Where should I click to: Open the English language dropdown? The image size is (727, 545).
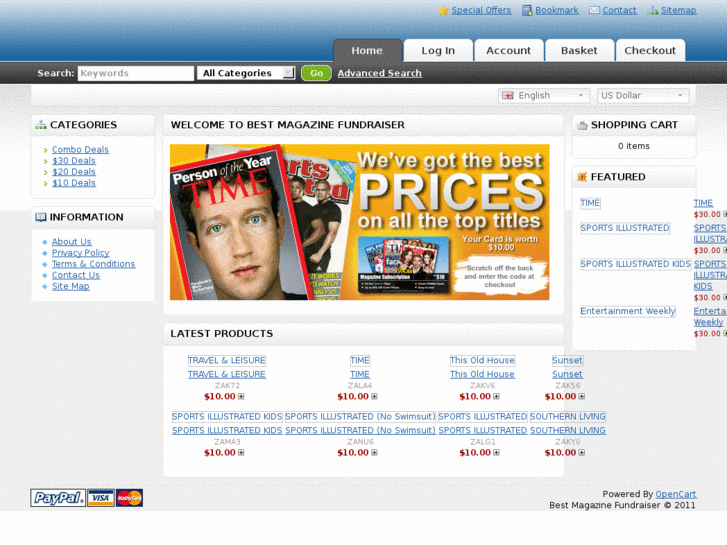[543, 96]
